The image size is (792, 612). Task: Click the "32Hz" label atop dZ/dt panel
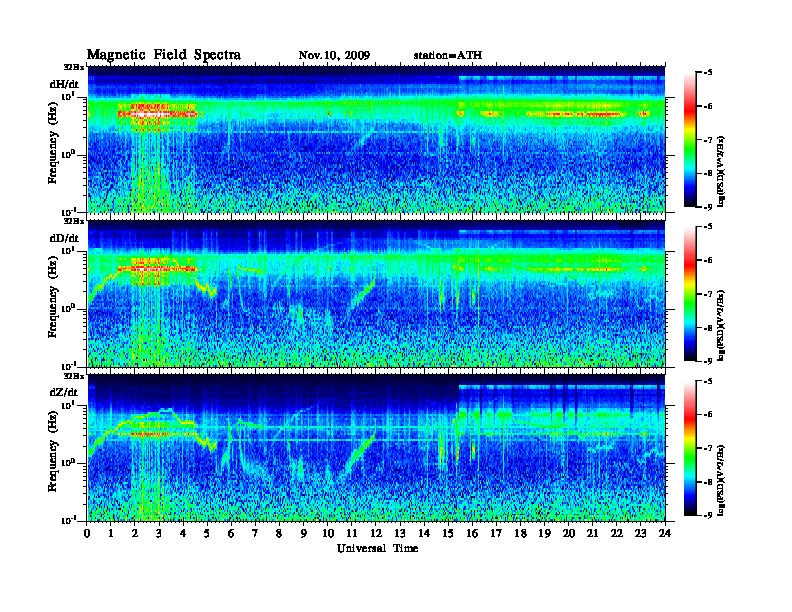(x=74, y=376)
